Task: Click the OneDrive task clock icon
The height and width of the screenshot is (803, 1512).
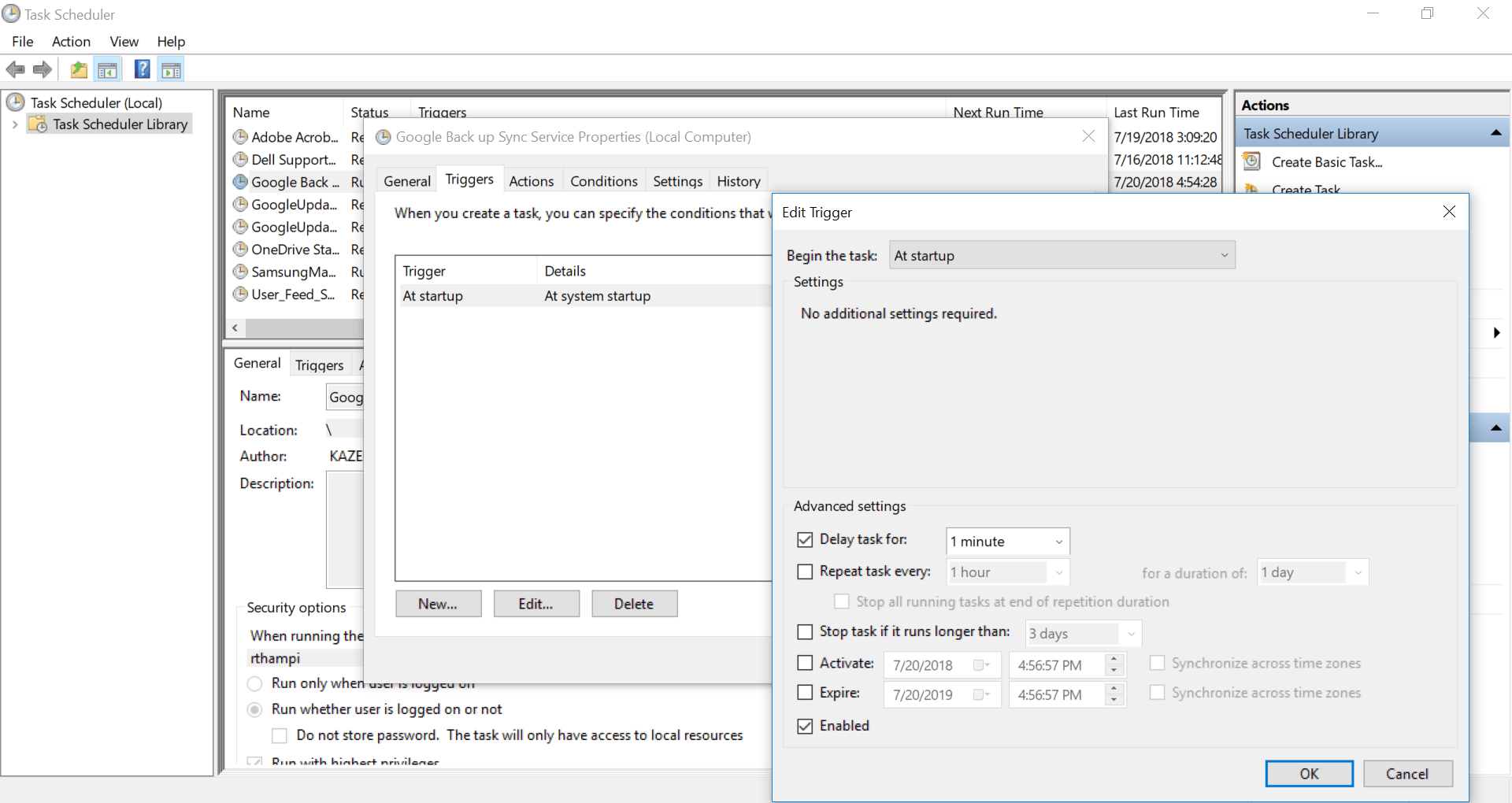Action: 240,250
